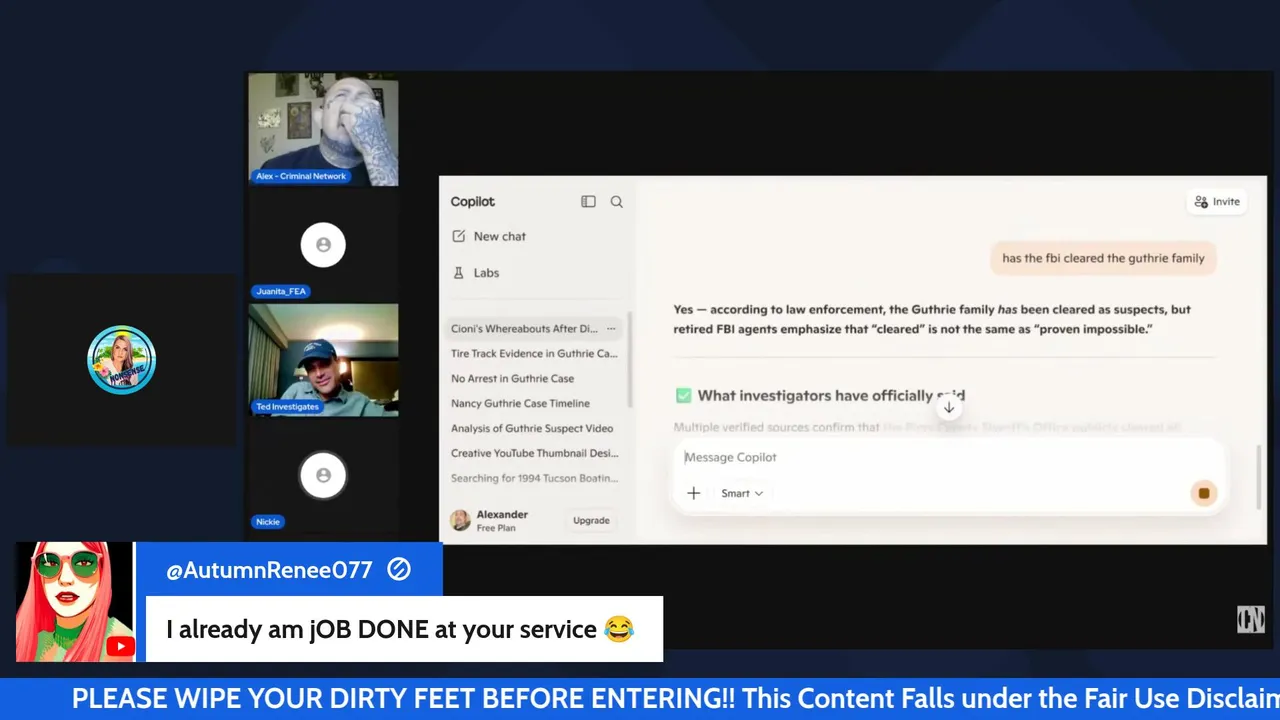Viewport: 1280px width, 720px height.
Task: Click the Copilot sidebar history scrollbar
Action: click(x=630, y=360)
